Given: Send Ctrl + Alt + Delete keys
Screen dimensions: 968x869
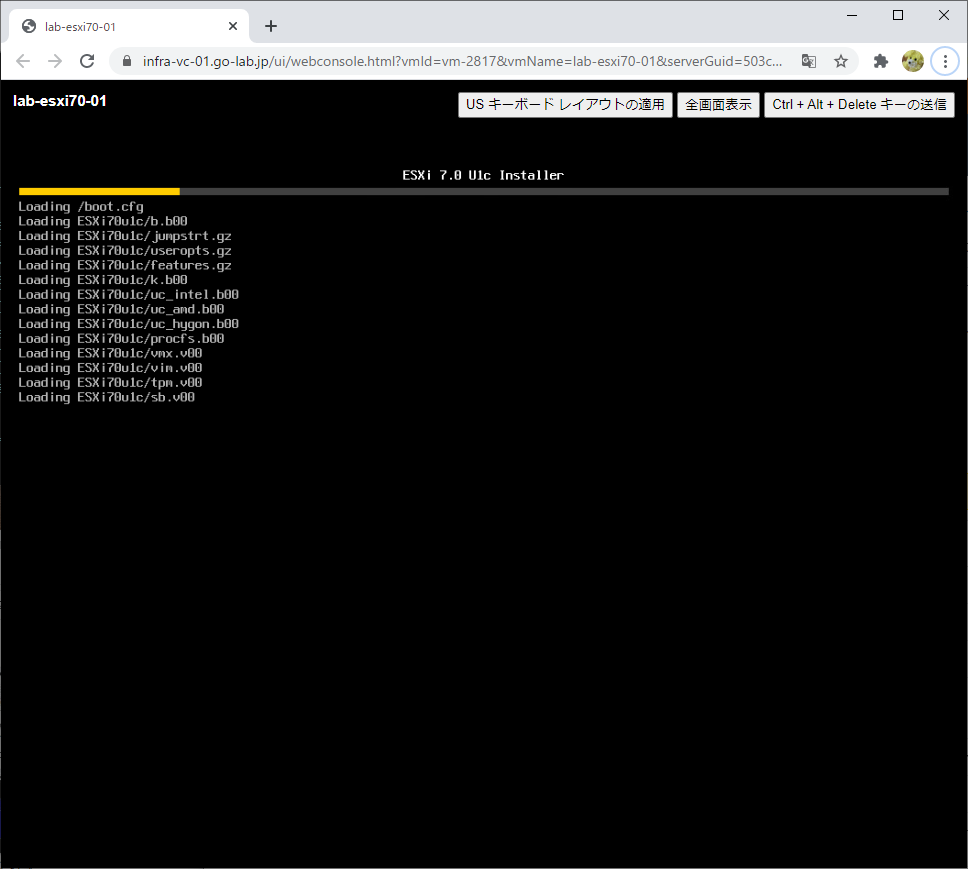Looking at the screenshot, I should point(859,105).
